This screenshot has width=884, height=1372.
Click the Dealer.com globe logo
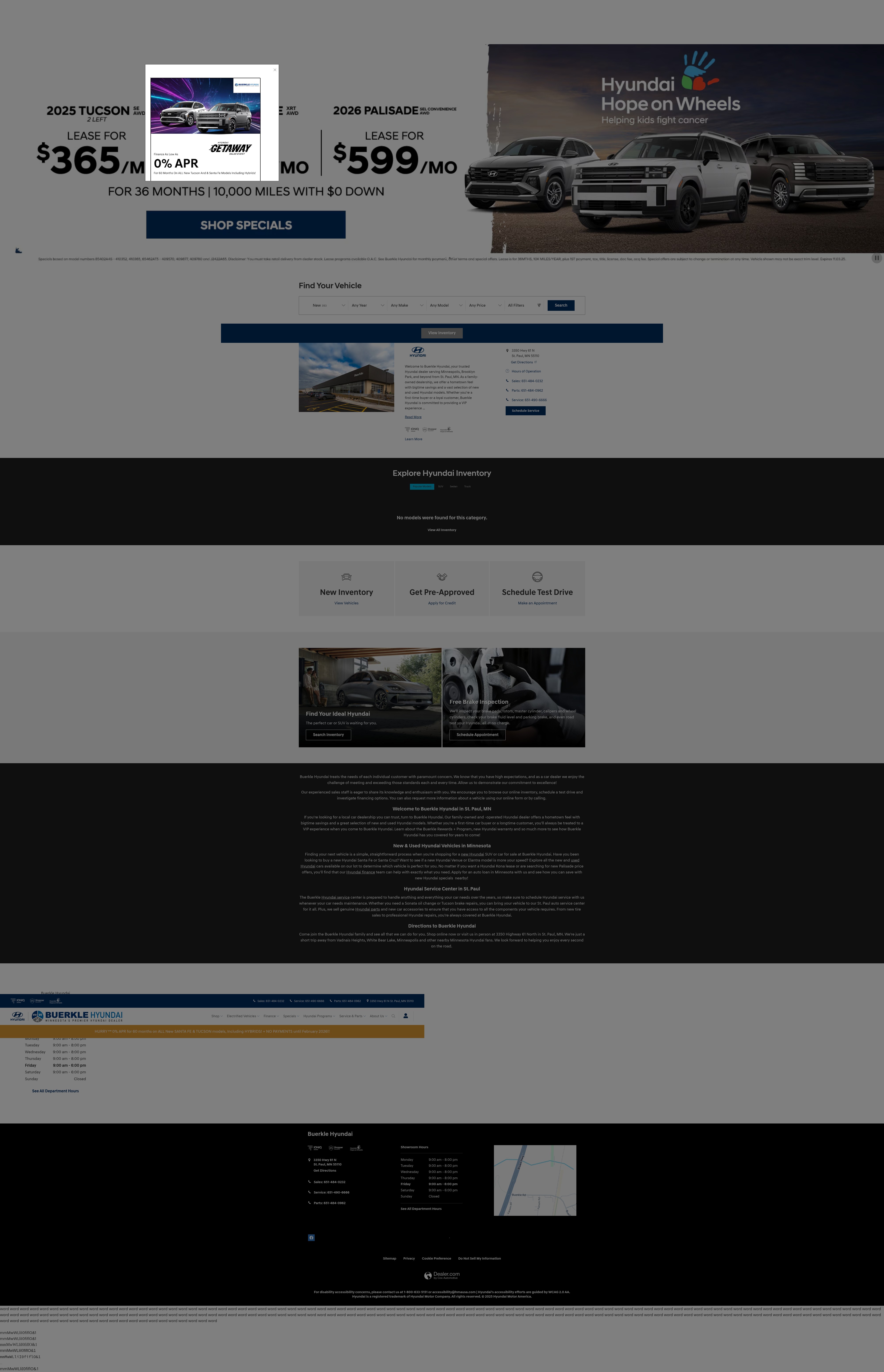(442, 1276)
